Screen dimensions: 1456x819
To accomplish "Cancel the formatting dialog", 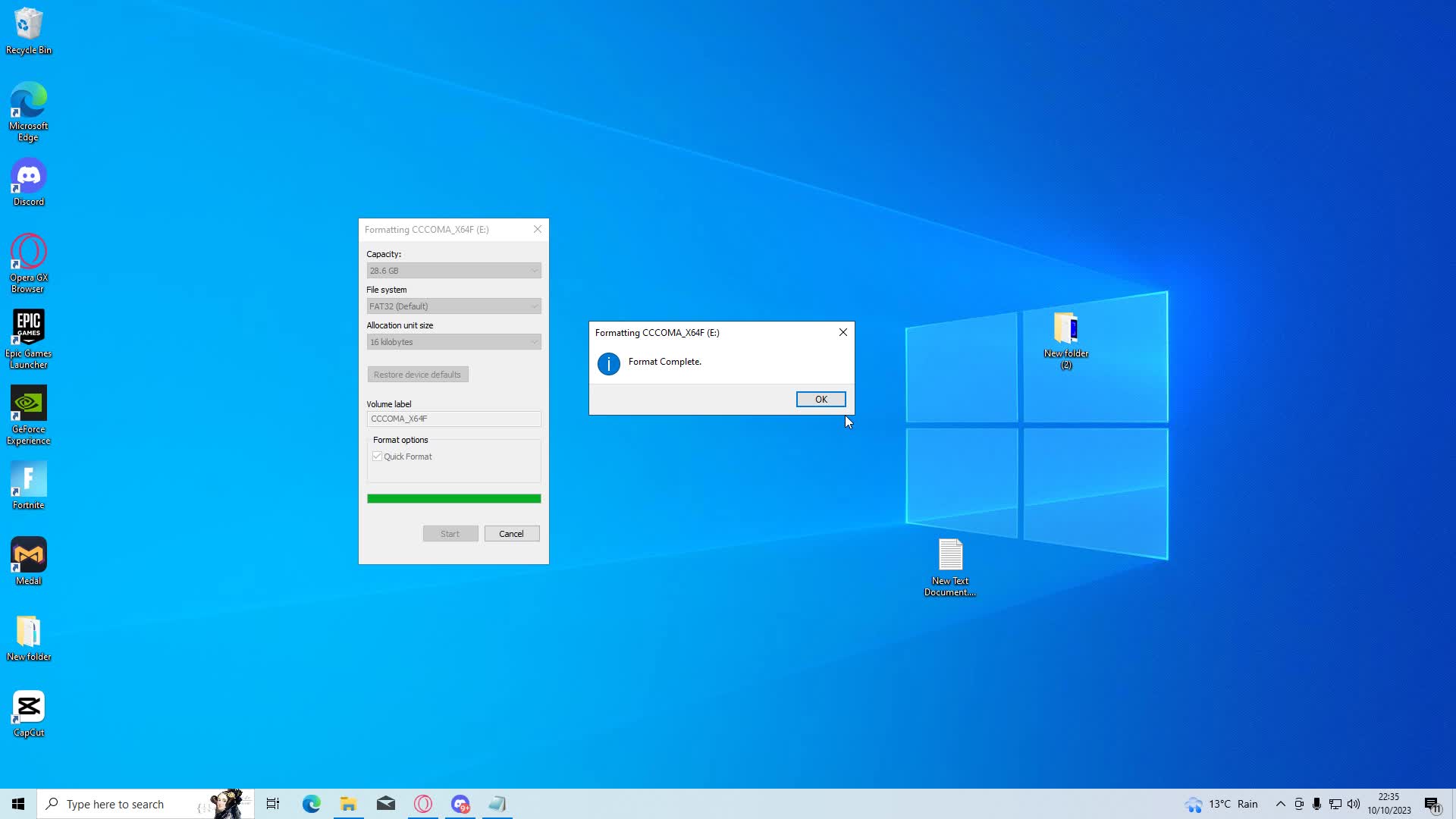I will 512,533.
